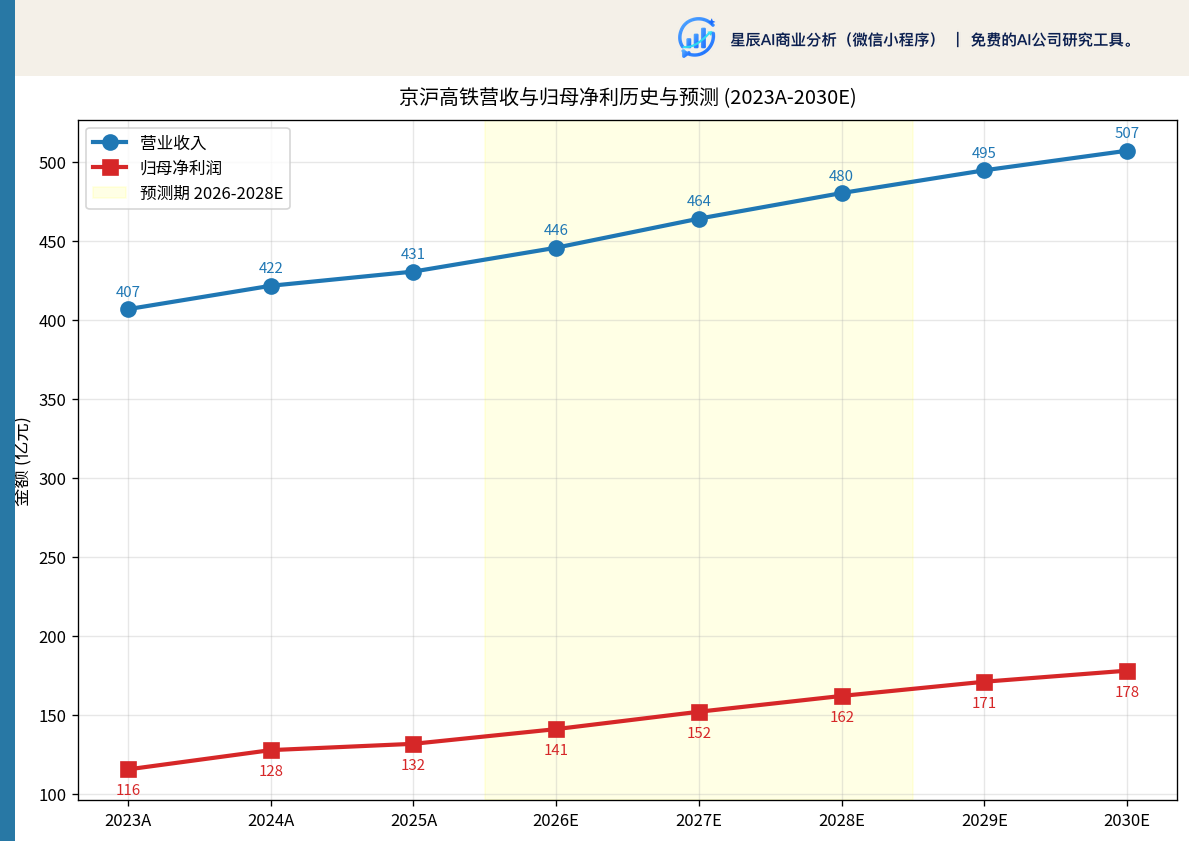Click the header text 星辰AI商业分析（微信小程序）
Screen dimensions: 1189x841
(834, 39)
